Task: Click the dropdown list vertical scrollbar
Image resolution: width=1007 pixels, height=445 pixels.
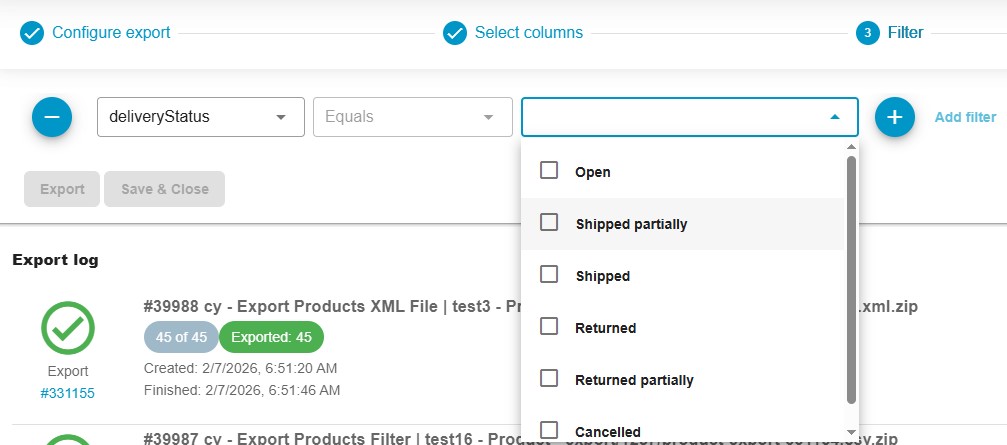Action: (x=851, y=280)
